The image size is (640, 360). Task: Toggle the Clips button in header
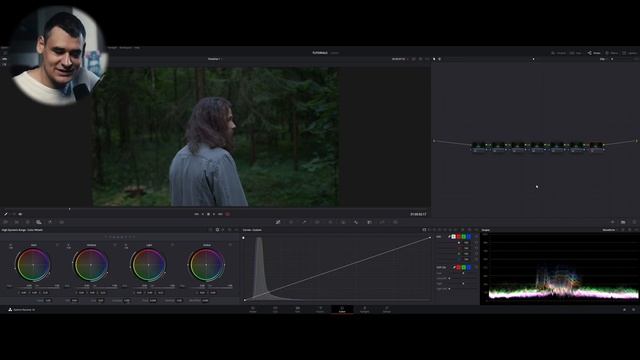[576, 53]
